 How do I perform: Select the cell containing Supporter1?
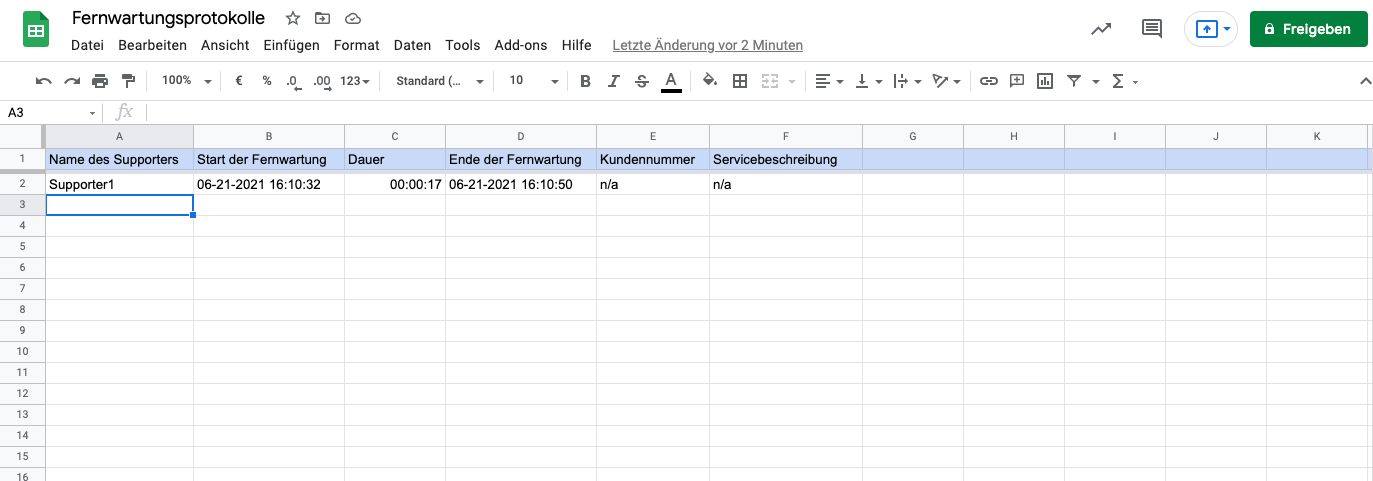(119, 185)
